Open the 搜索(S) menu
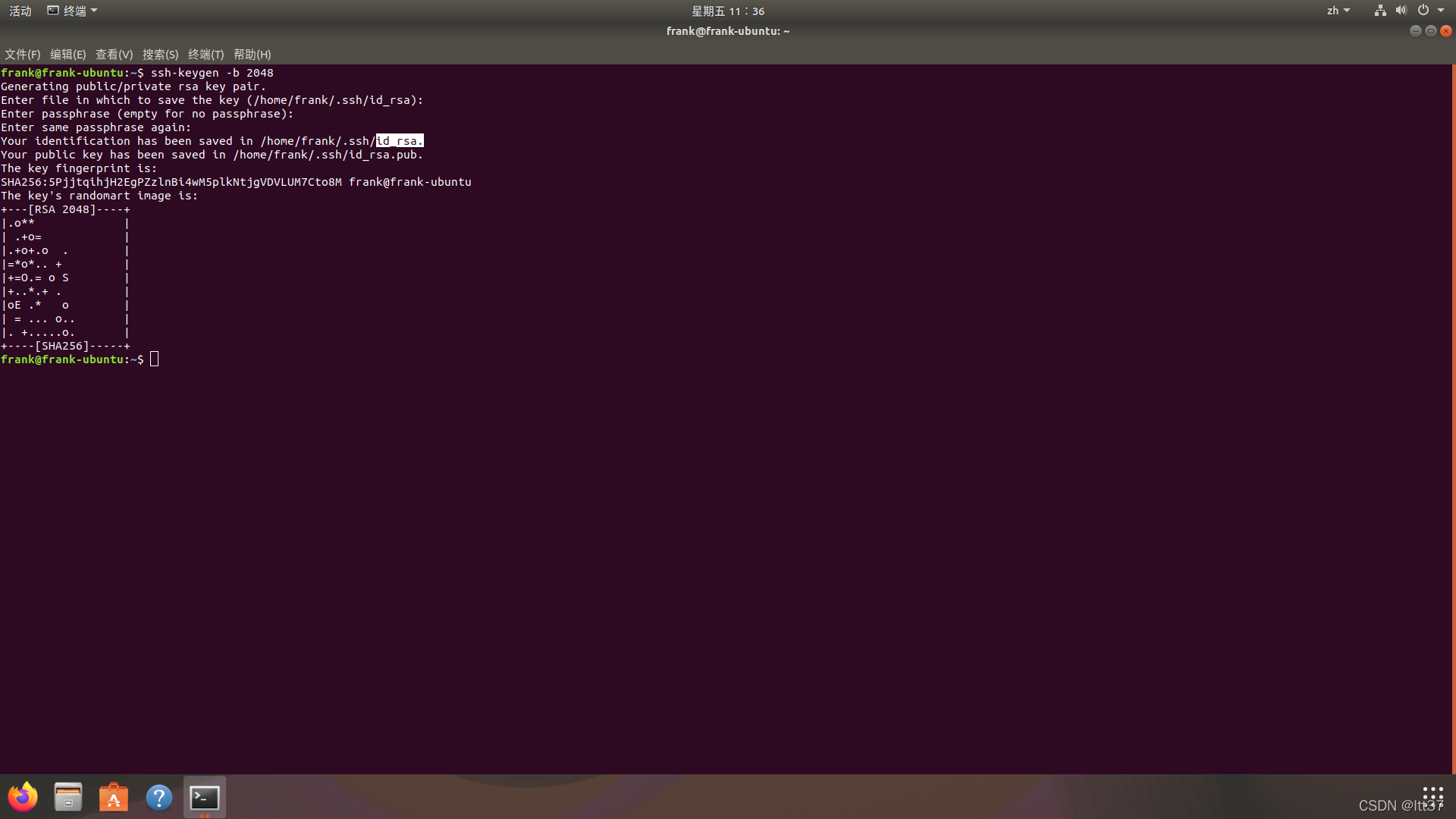 tap(160, 55)
